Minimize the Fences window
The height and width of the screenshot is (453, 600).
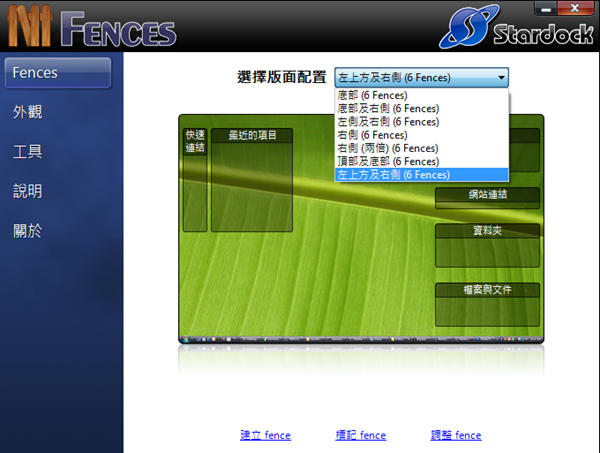[x=546, y=8]
